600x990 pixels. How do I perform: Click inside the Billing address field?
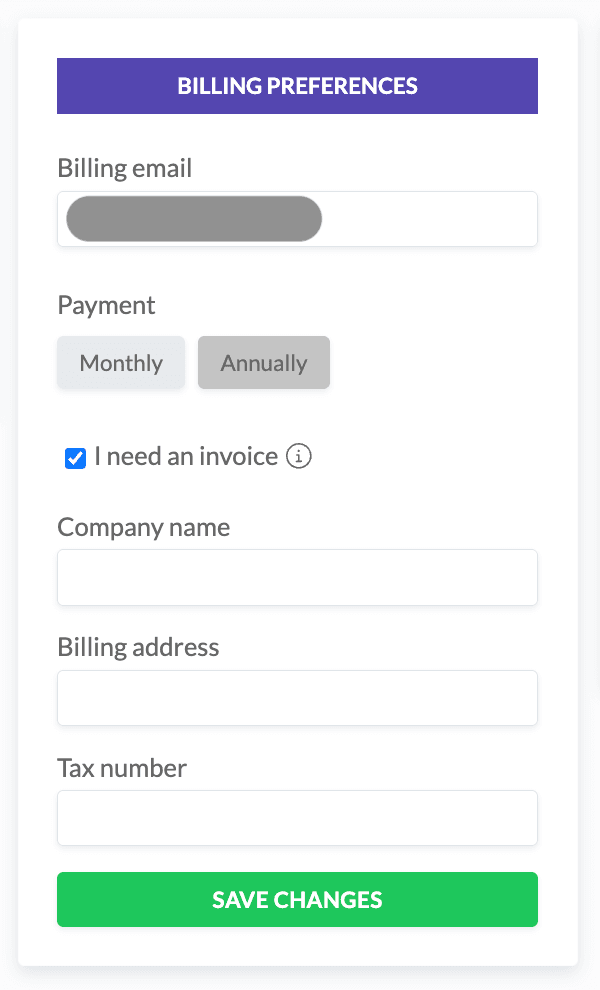[x=297, y=698]
